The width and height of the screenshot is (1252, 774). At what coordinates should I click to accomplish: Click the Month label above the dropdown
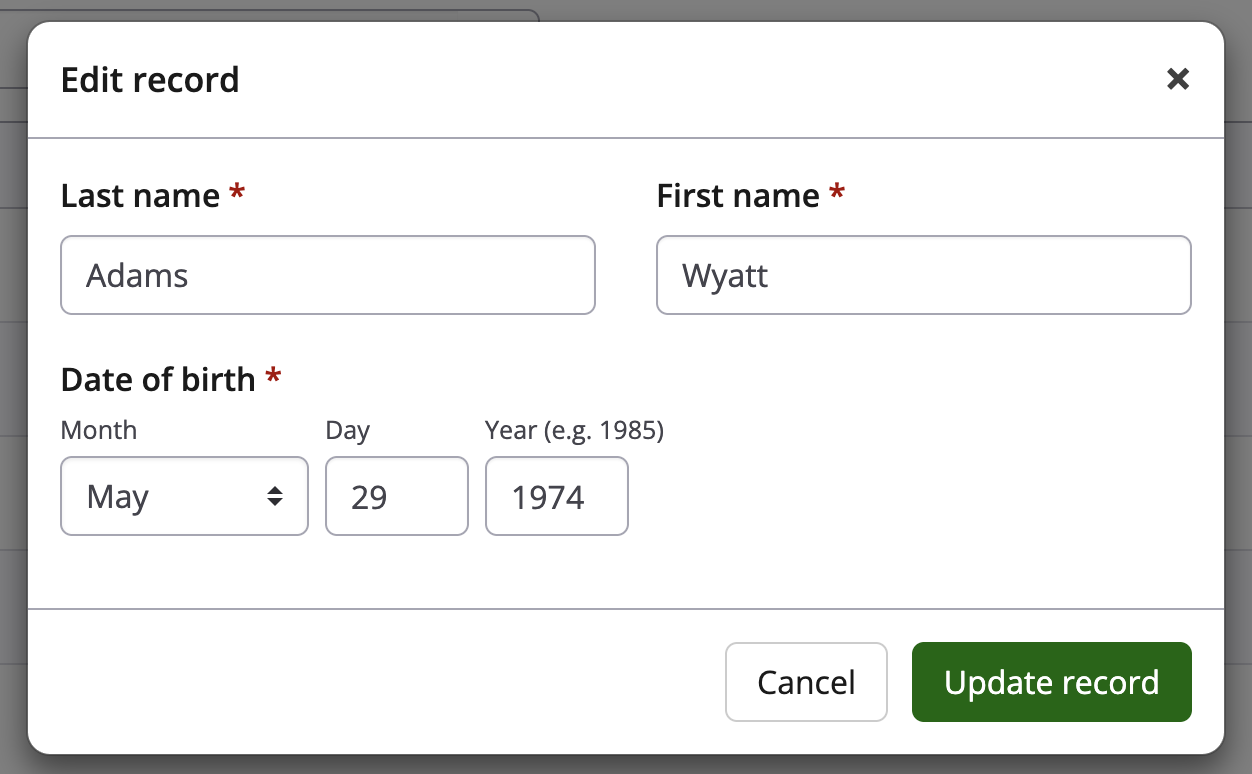pyautogui.click(x=99, y=430)
